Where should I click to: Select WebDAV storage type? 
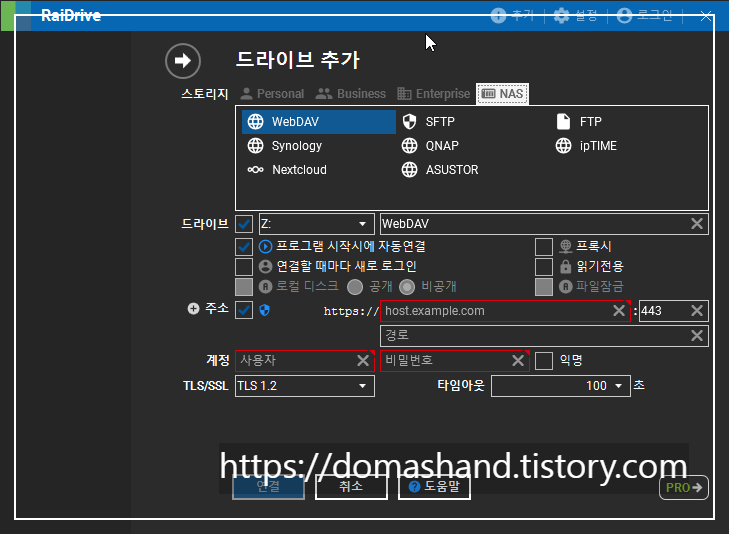tap(318, 122)
